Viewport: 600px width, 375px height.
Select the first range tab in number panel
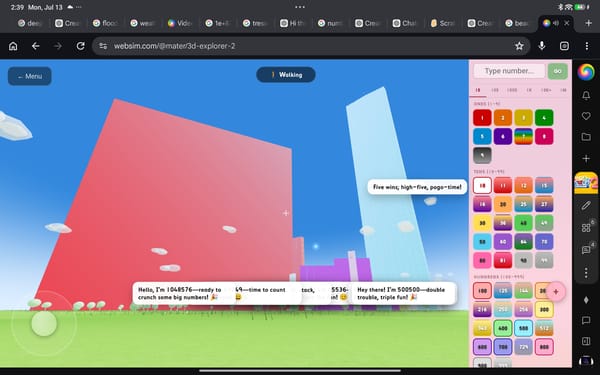click(x=478, y=90)
